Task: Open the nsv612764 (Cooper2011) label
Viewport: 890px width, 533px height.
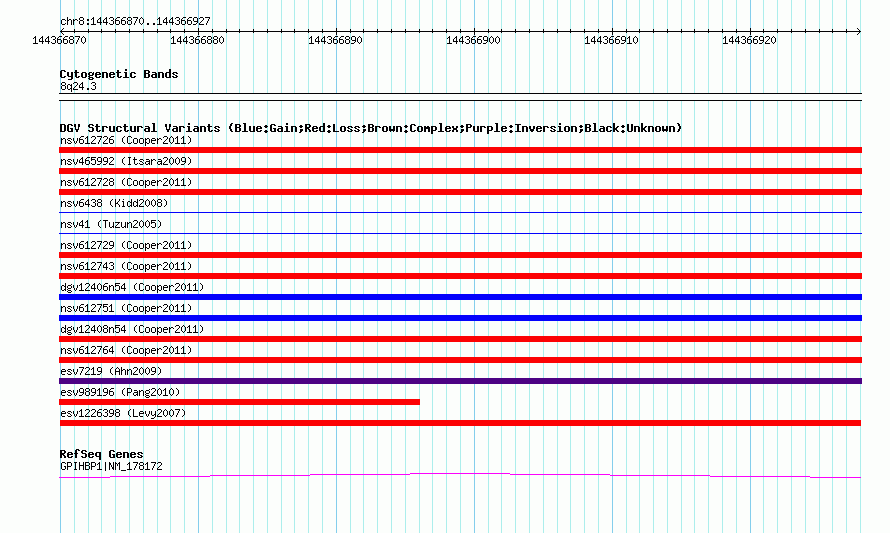Action: point(126,350)
